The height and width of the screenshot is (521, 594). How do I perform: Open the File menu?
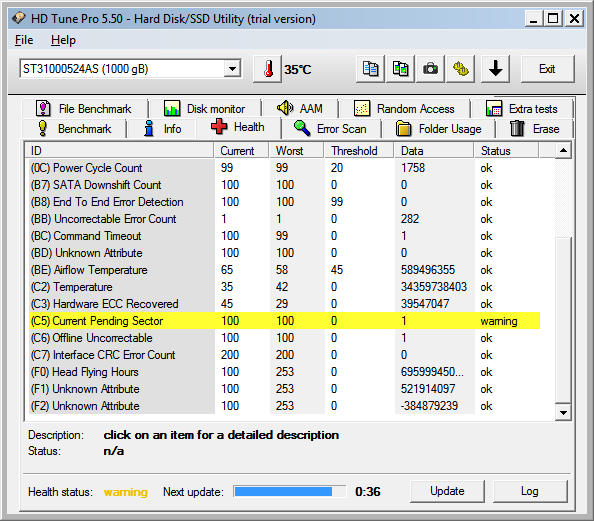coord(24,40)
